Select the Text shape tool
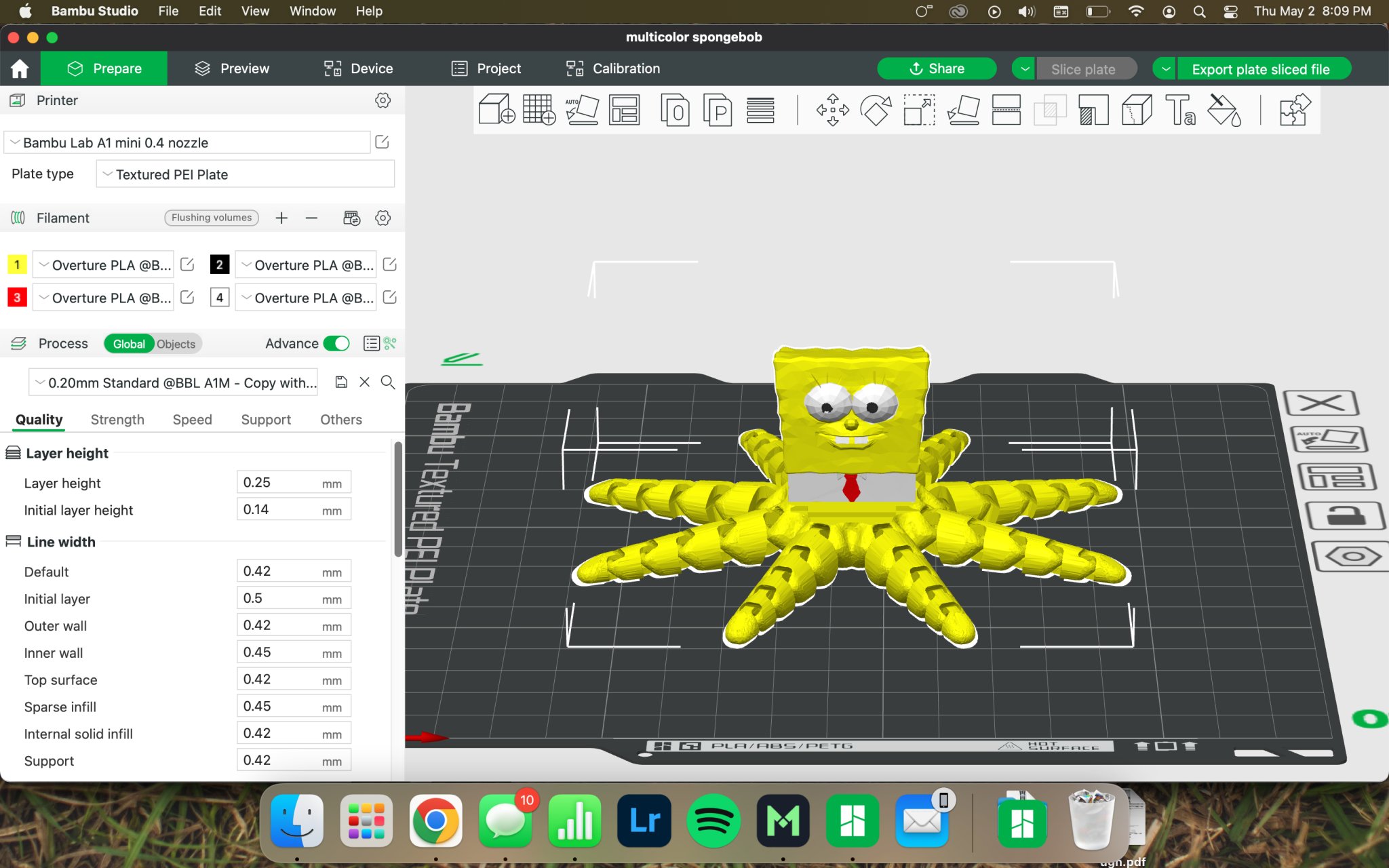1389x868 pixels. click(x=1180, y=110)
